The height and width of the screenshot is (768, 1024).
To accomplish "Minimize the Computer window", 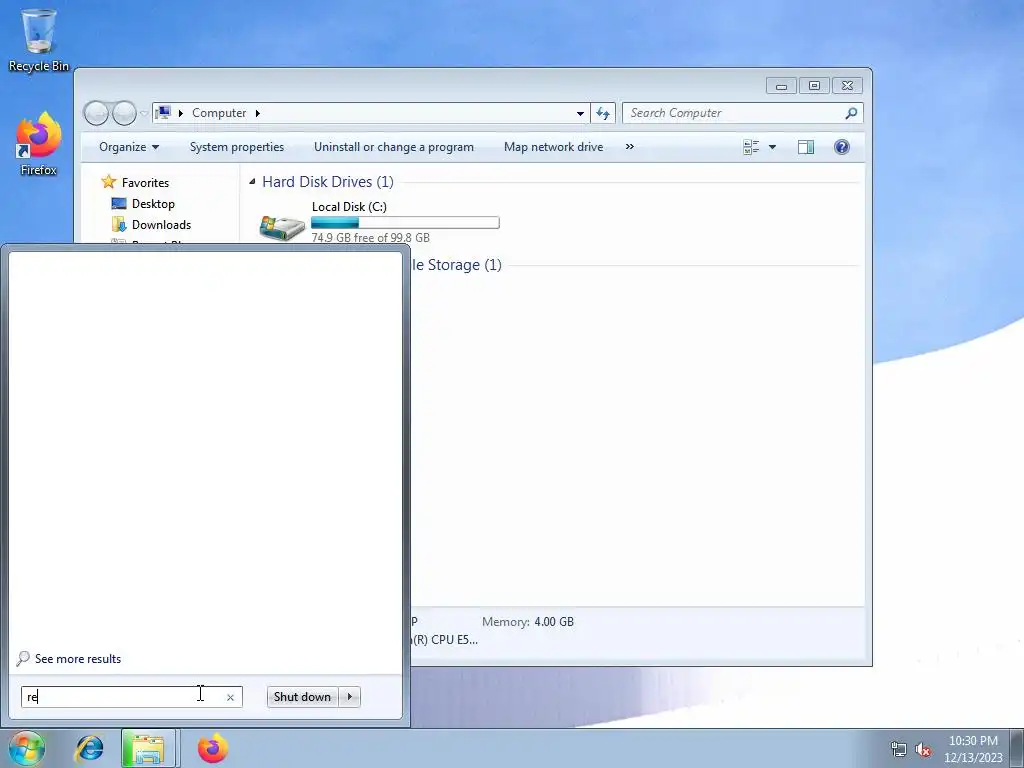I will point(781,86).
